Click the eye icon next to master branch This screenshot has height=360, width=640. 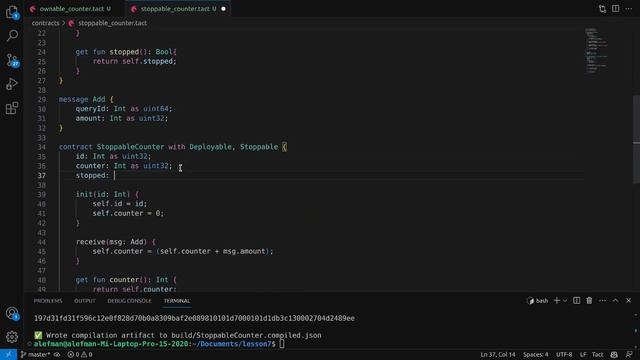tap(57, 355)
